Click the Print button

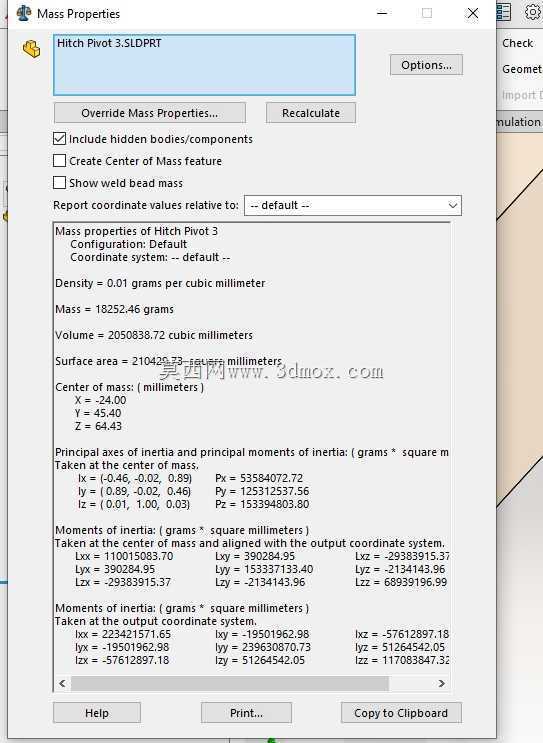coord(246,713)
